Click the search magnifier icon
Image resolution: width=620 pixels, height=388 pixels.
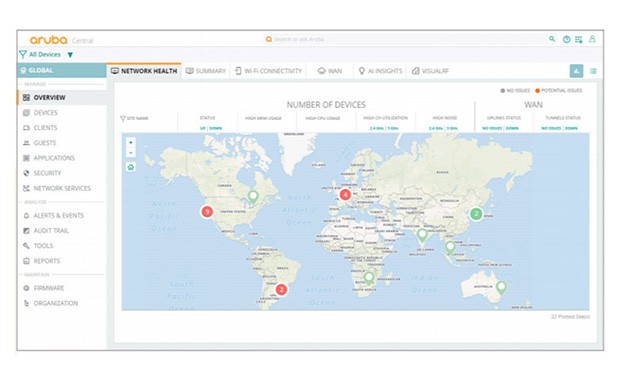point(552,39)
